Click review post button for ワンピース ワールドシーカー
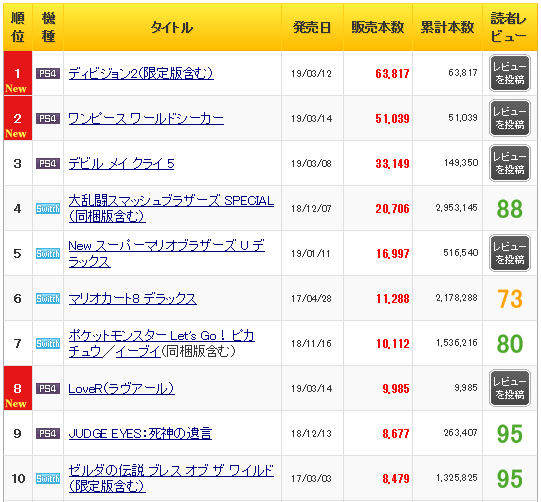 pos(510,118)
